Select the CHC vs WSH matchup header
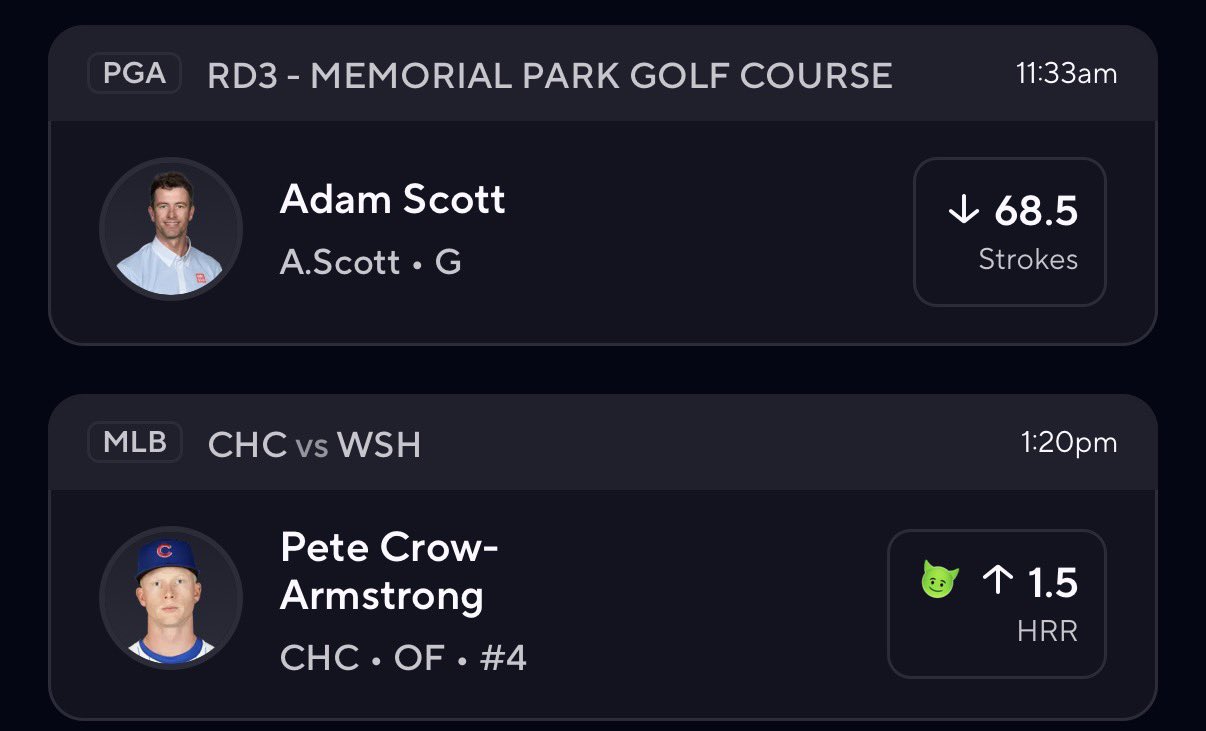 pyautogui.click(x=314, y=445)
